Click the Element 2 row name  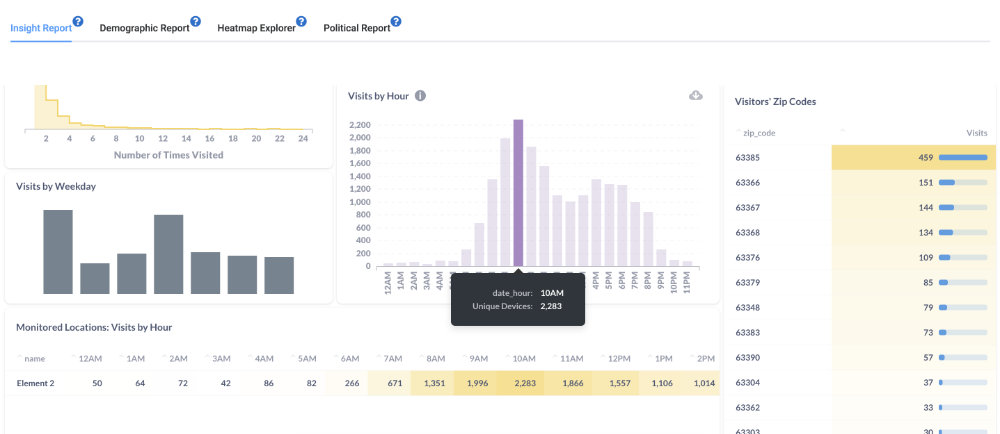(x=35, y=383)
